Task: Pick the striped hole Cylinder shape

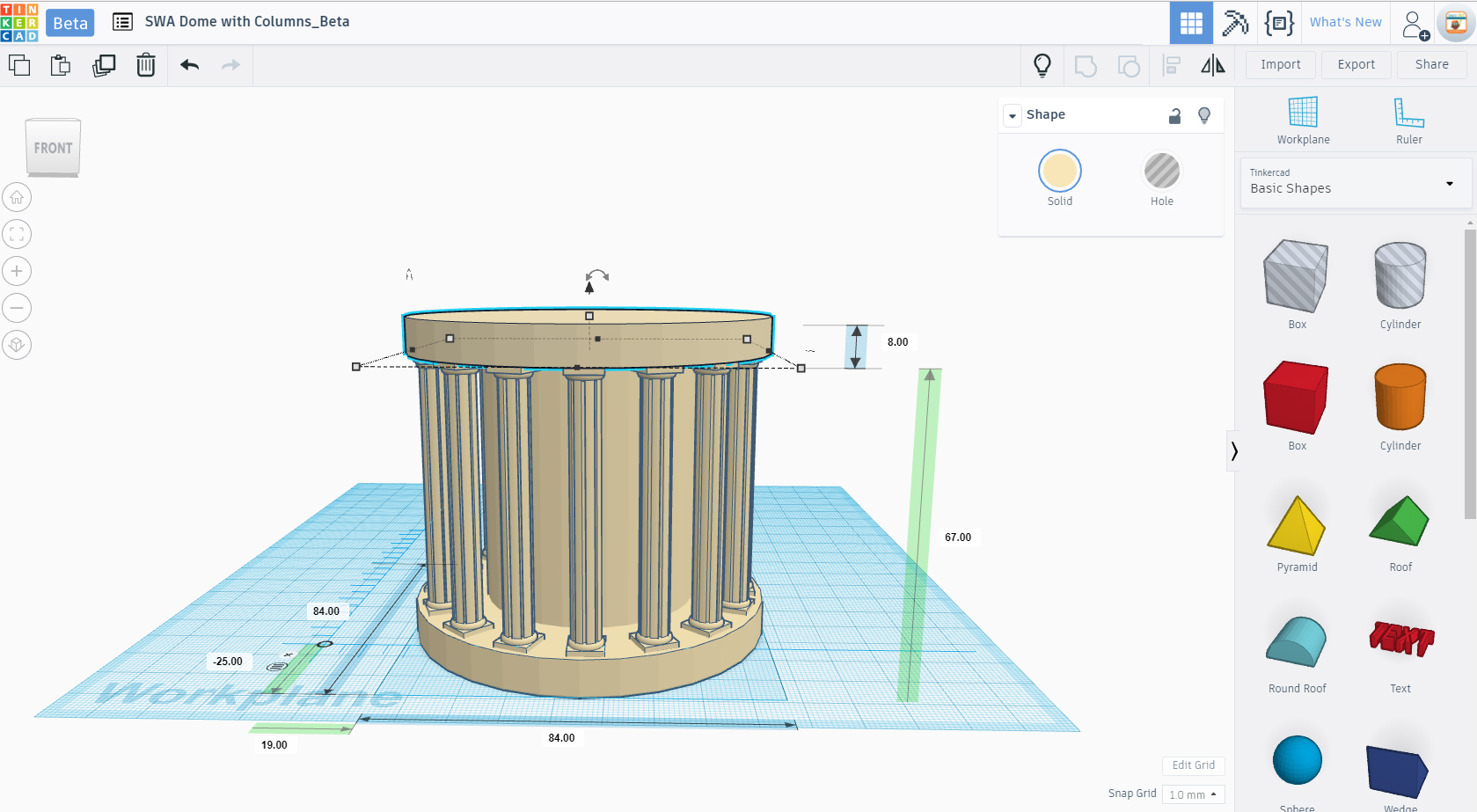Action: [1400, 275]
